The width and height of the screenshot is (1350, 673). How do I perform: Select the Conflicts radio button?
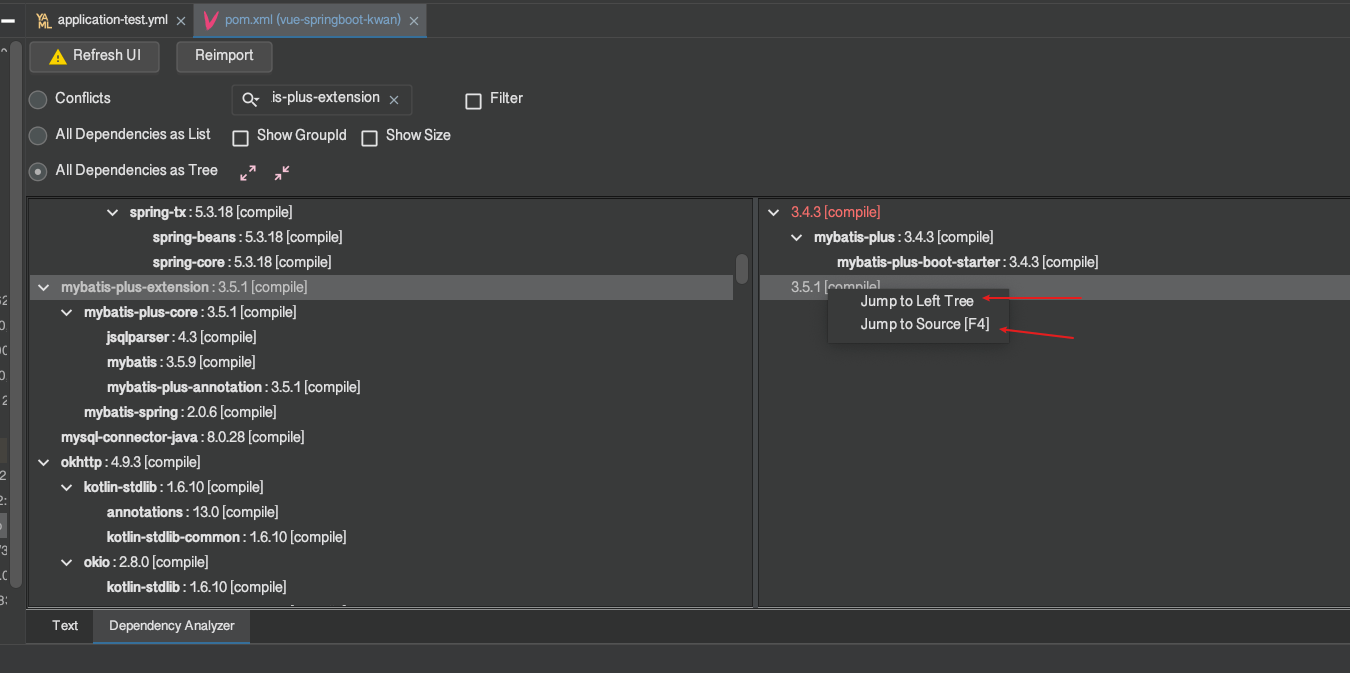38,100
